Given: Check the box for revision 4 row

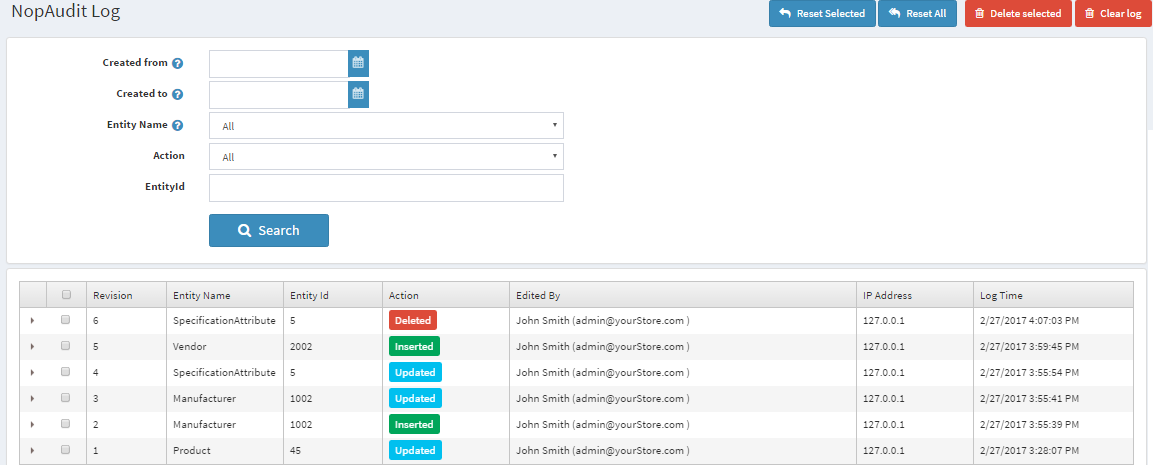Looking at the screenshot, I should pos(65,372).
